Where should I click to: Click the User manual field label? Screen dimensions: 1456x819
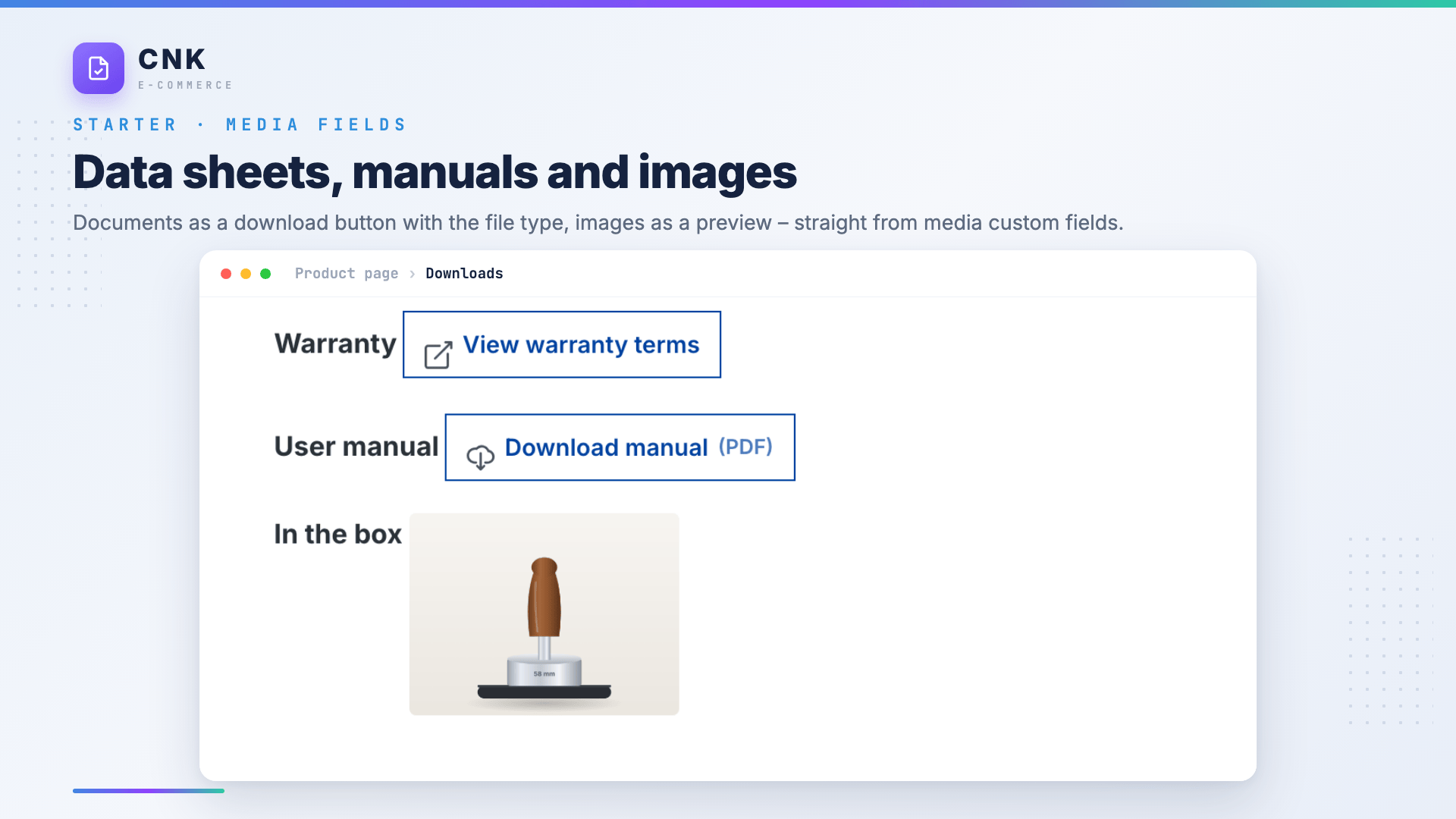pos(356,446)
